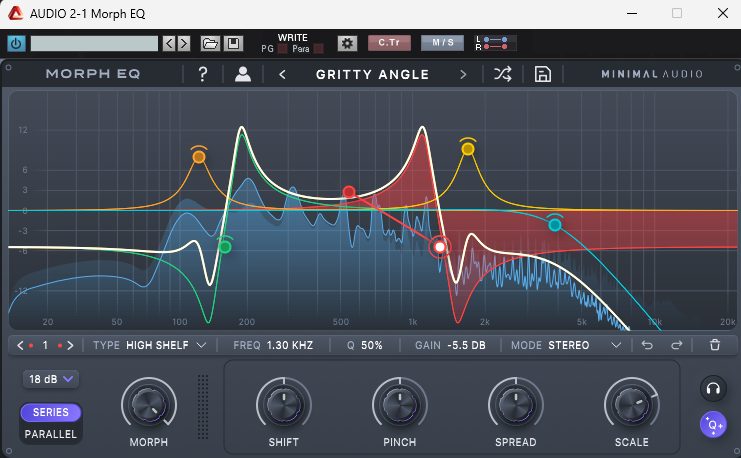Click the Q 50% value
741x458 pixels.
click(371, 346)
